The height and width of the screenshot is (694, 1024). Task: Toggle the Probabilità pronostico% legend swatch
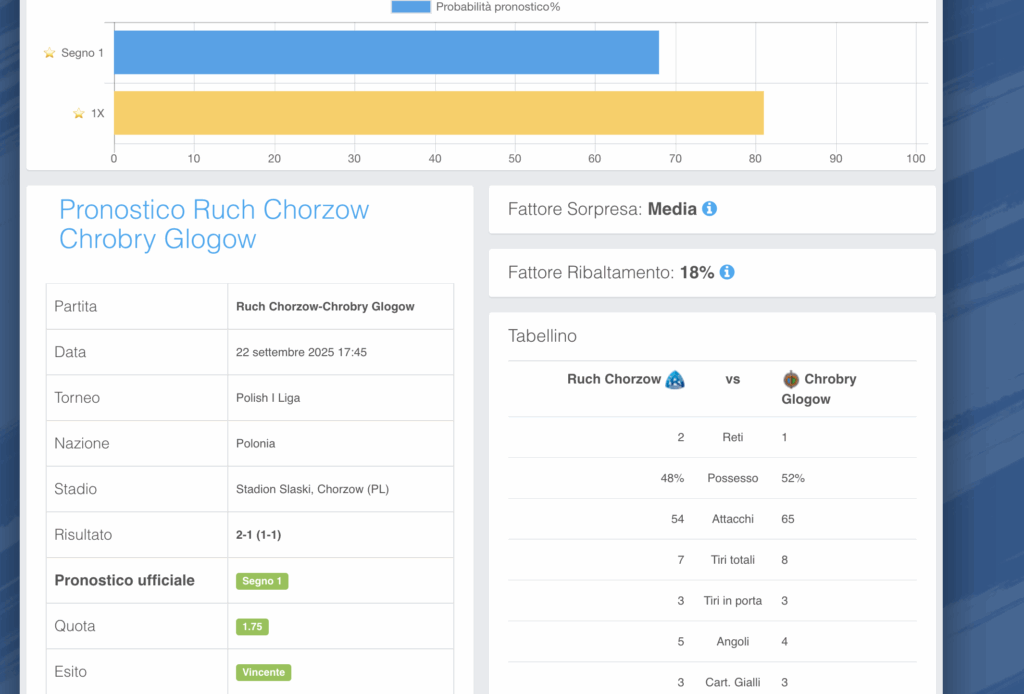pyautogui.click(x=411, y=7)
